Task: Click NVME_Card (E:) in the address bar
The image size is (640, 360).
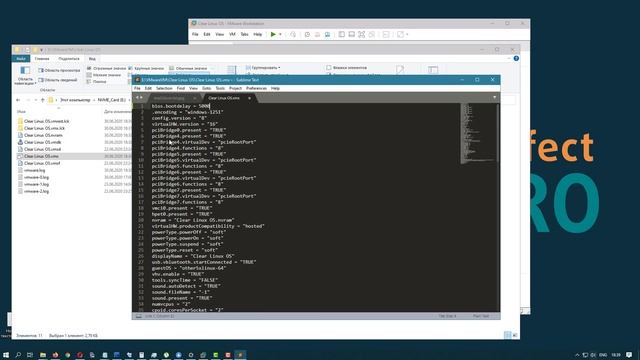Action: click(111, 100)
